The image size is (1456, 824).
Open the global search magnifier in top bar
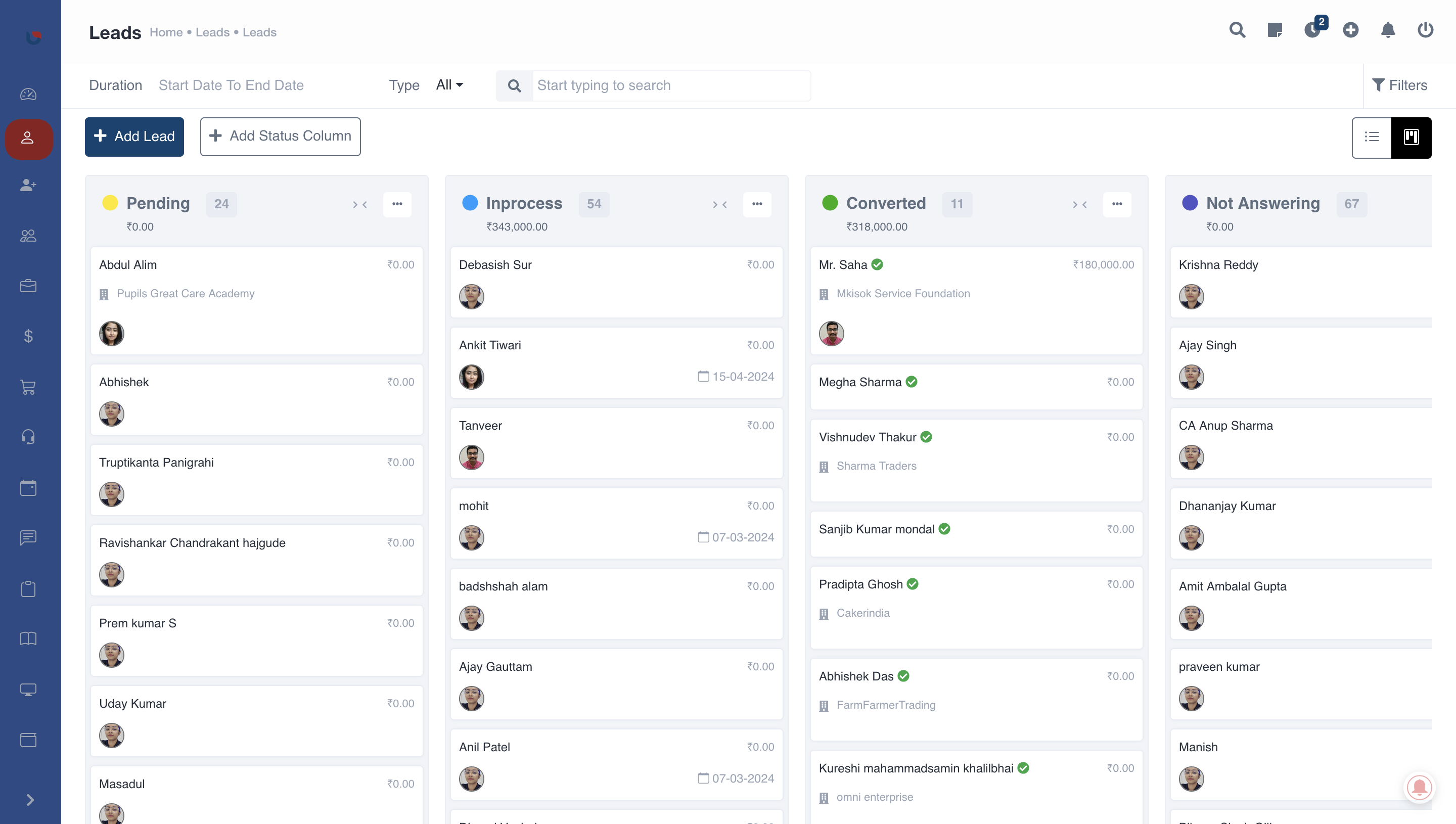[x=1237, y=30]
